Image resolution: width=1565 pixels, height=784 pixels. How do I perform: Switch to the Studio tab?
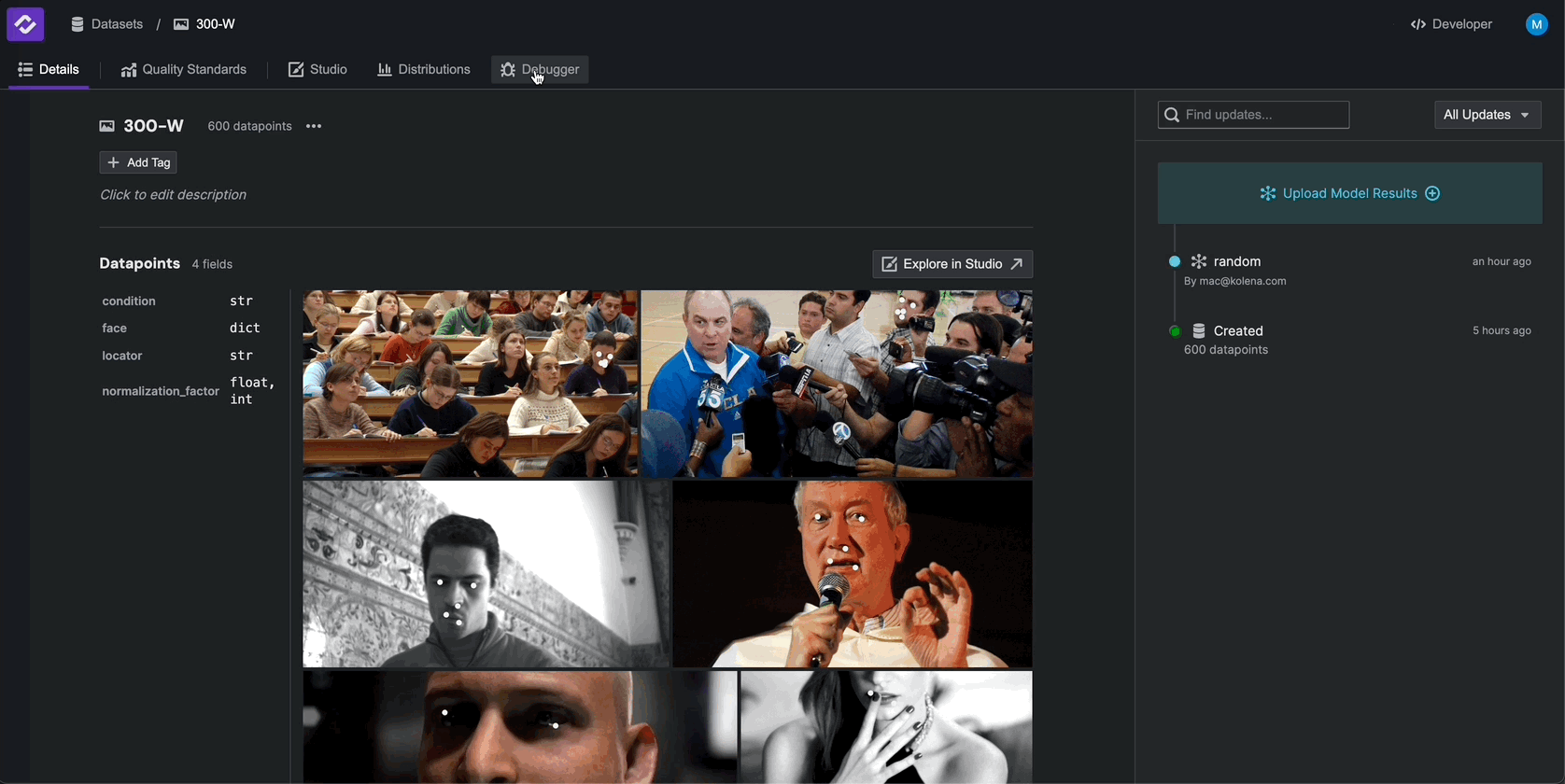click(317, 70)
